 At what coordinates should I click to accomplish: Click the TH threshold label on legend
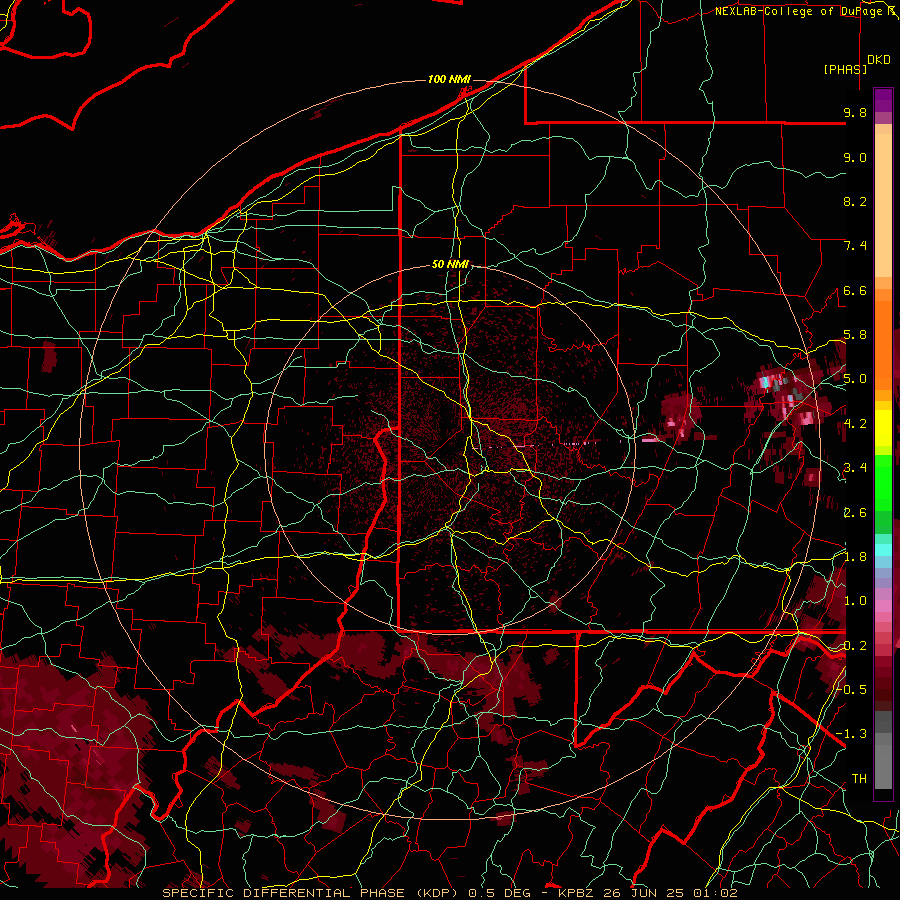pos(859,779)
